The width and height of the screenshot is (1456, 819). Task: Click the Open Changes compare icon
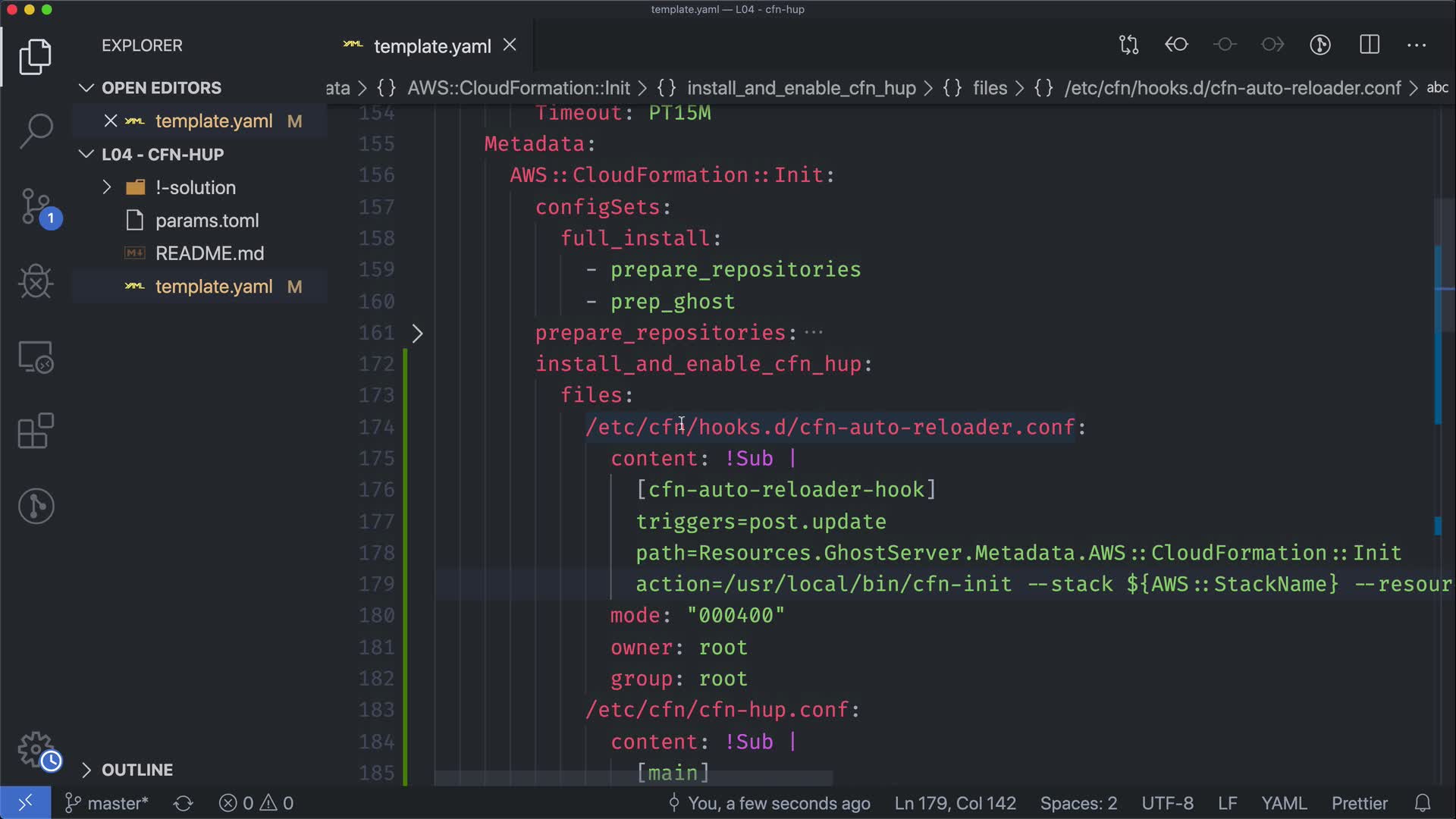pyautogui.click(x=1128, y=45)
